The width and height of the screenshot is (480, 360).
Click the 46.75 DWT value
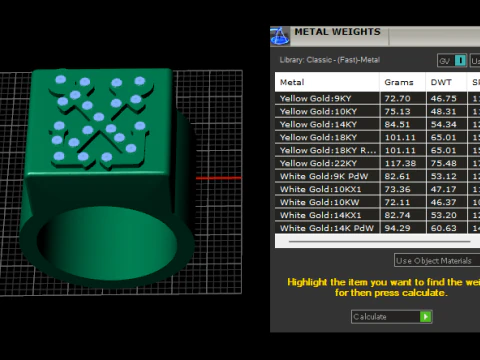click(x=443, y=99)
